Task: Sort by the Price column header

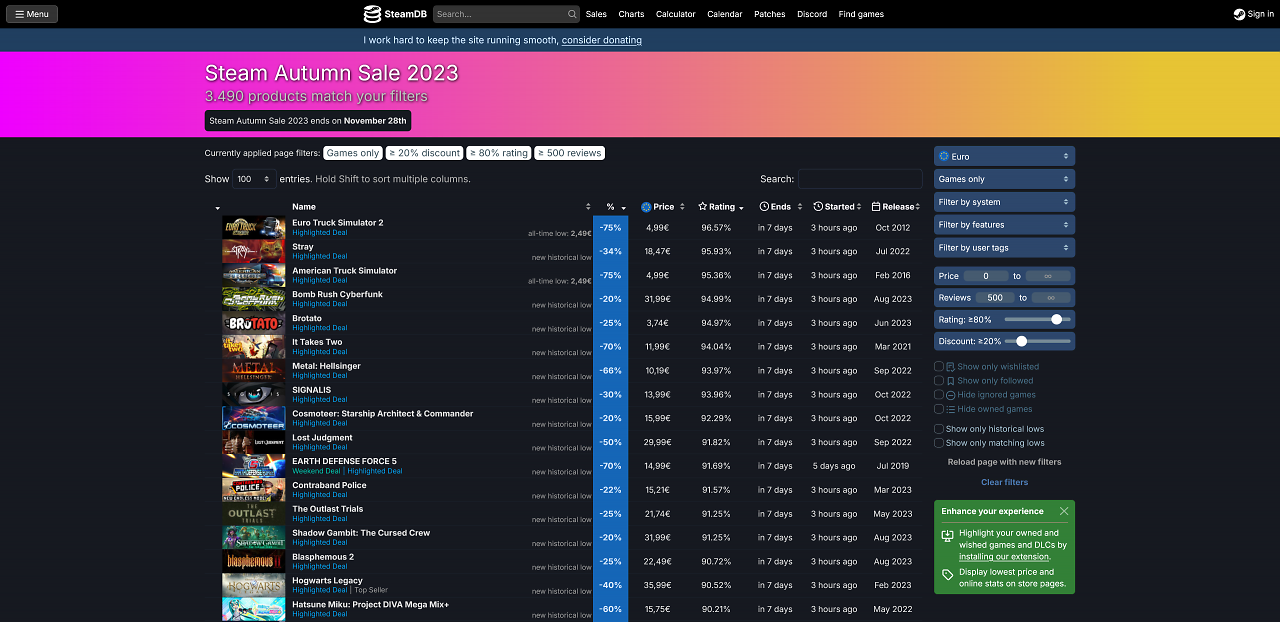Action: [663, 207]
